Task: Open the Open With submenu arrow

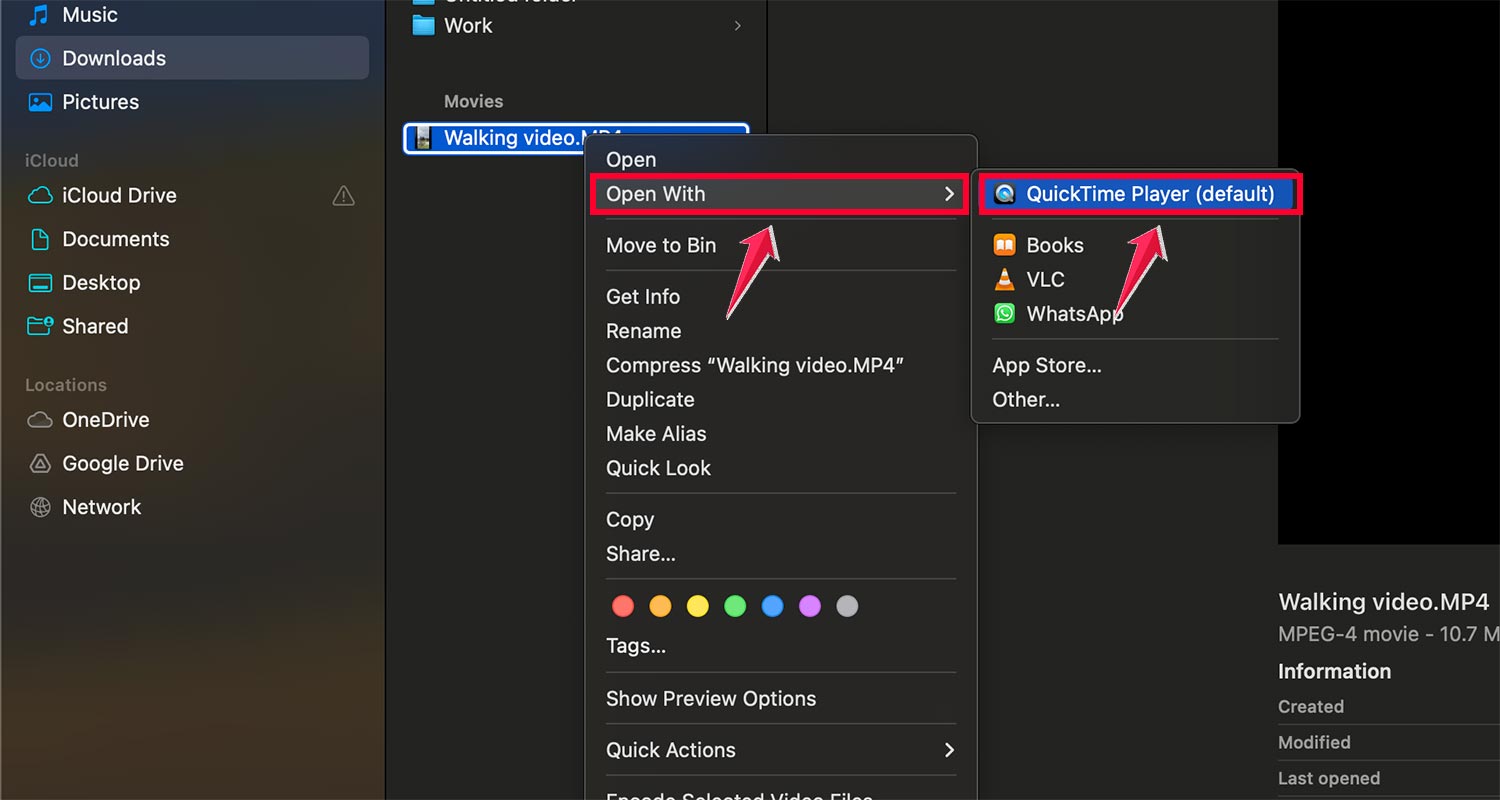Action: (949, 194)
